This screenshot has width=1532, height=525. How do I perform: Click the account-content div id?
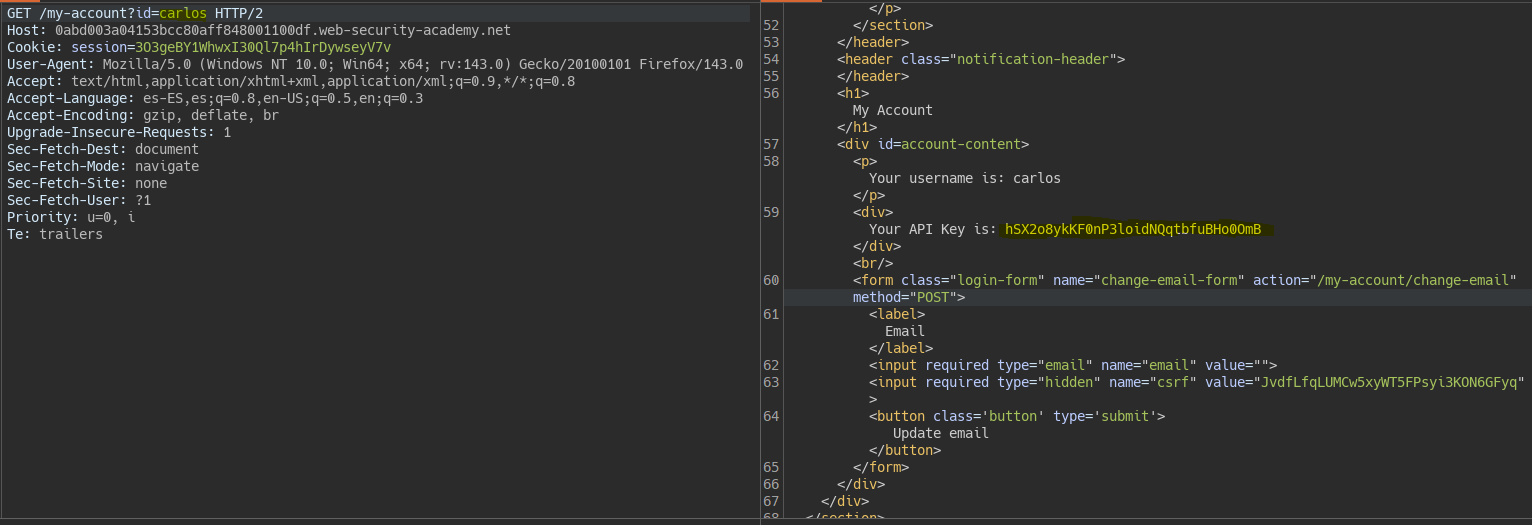click(964, 144)
